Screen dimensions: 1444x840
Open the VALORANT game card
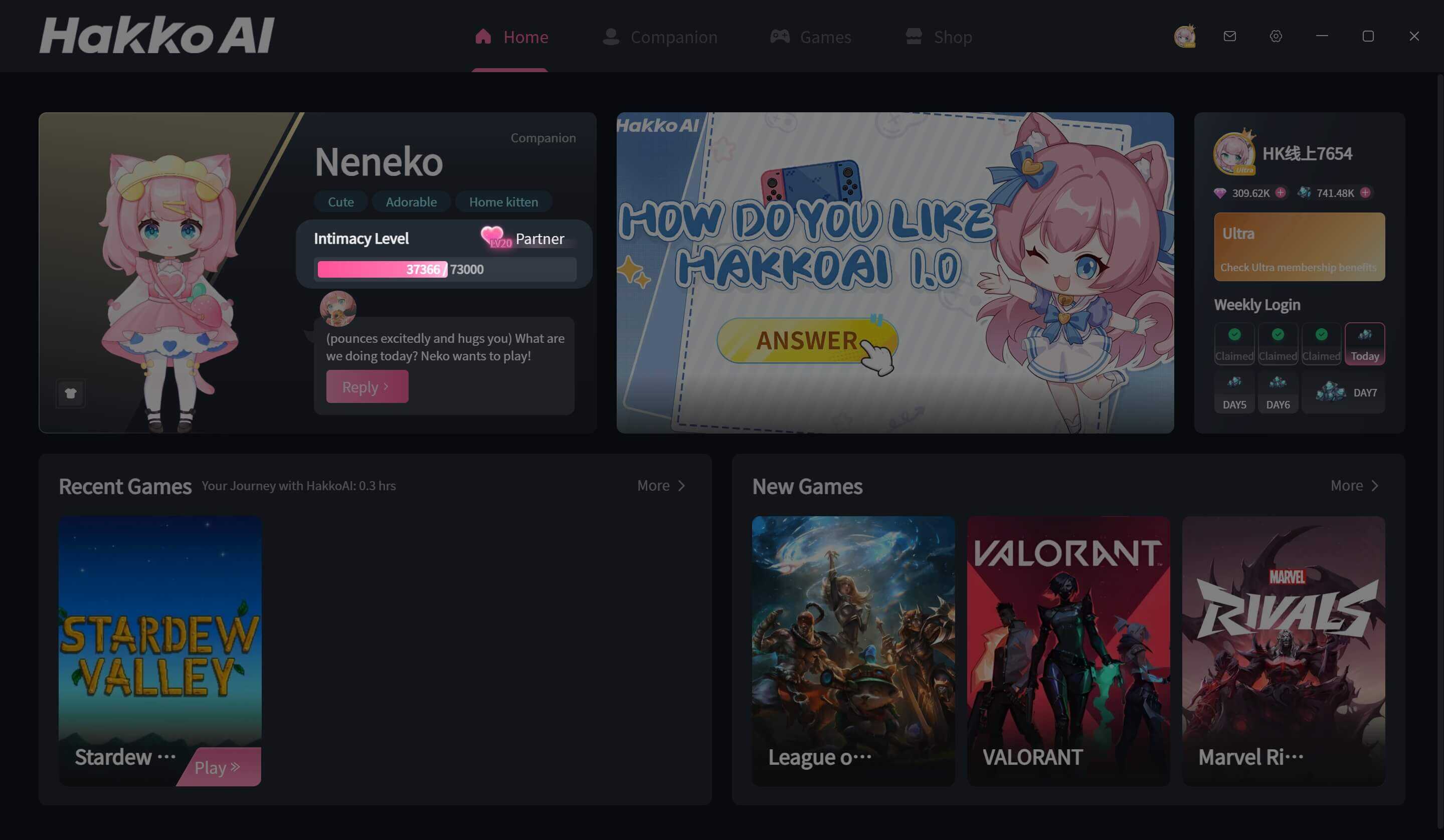click(1068, 651)
